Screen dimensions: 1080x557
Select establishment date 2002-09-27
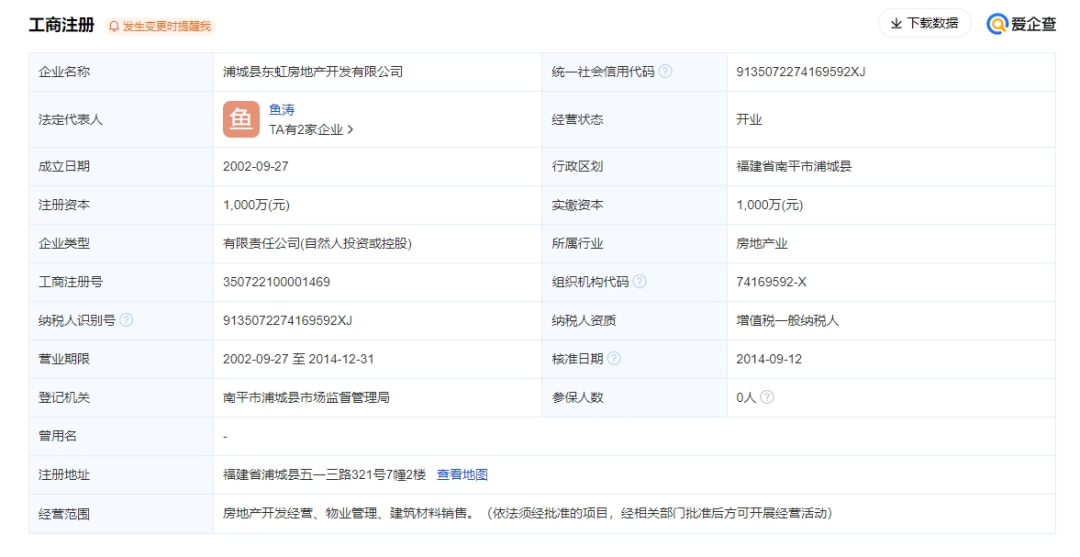point(256,166)
